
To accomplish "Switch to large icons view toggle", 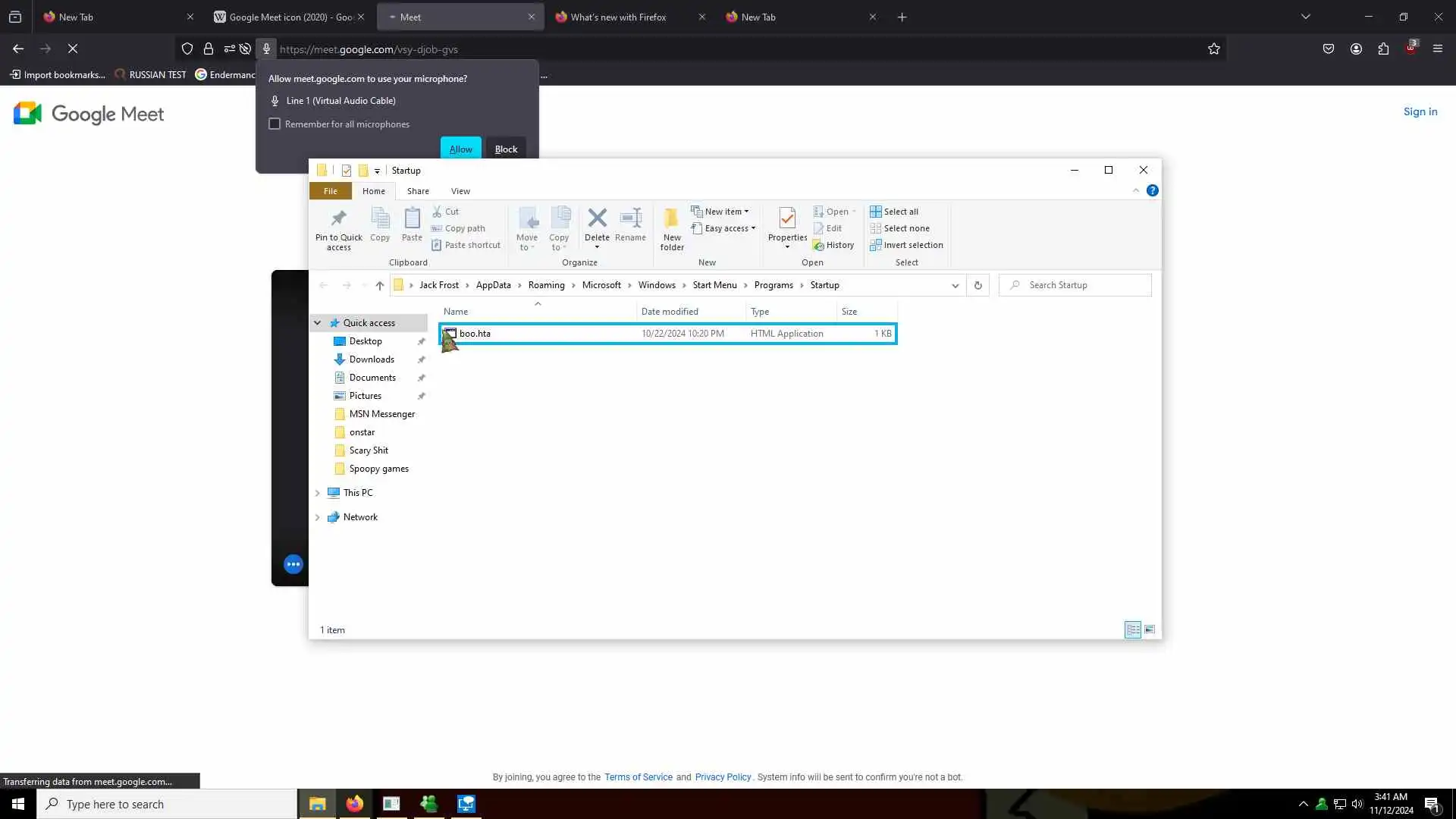I will [1150, 629].
